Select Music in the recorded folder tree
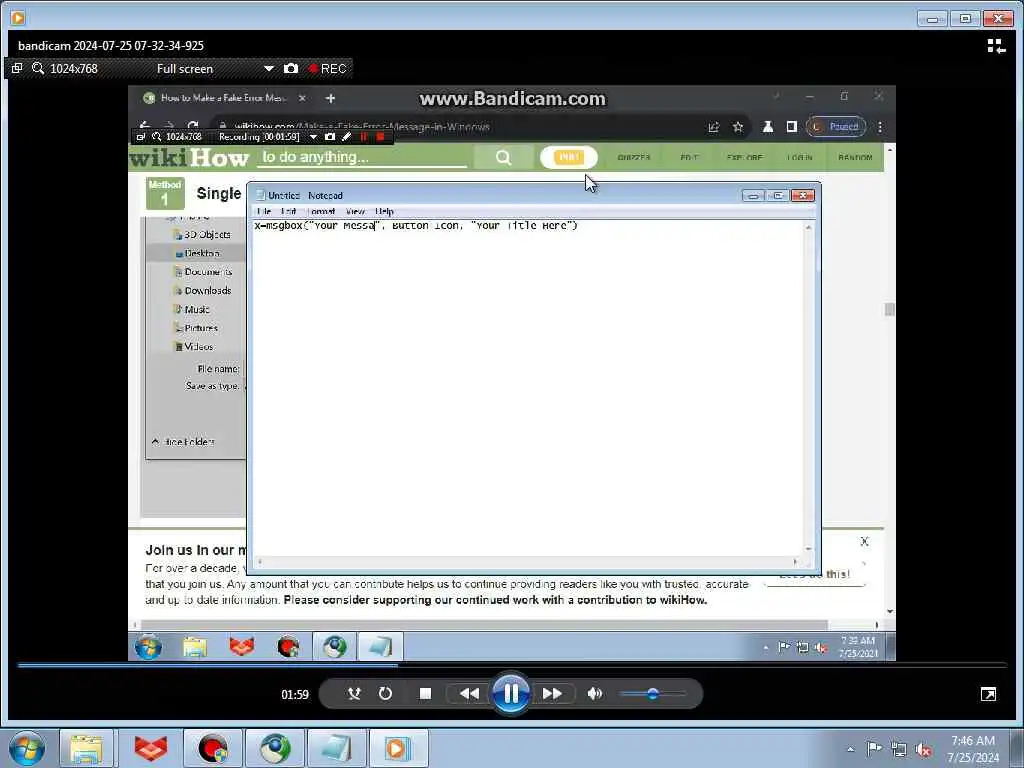This screenshot has width=1024, height=768. click(191, 309)
